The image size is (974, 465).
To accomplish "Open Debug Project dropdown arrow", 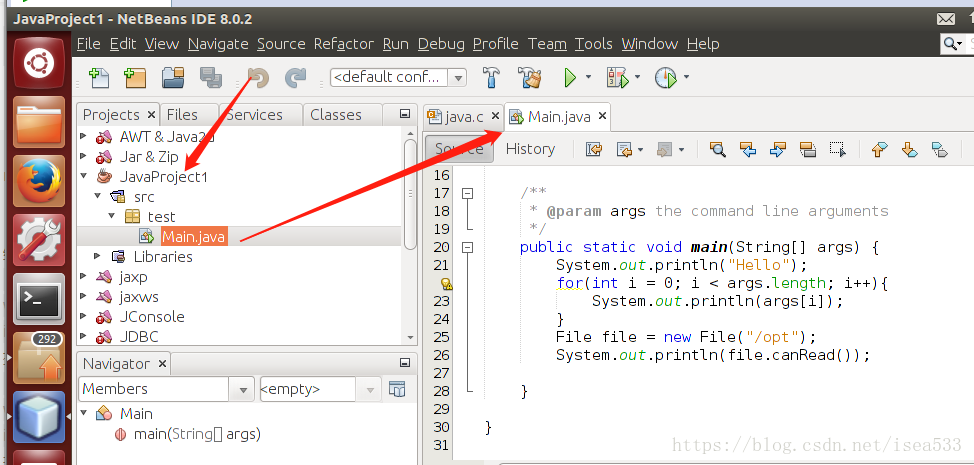I will pos(637,78).
